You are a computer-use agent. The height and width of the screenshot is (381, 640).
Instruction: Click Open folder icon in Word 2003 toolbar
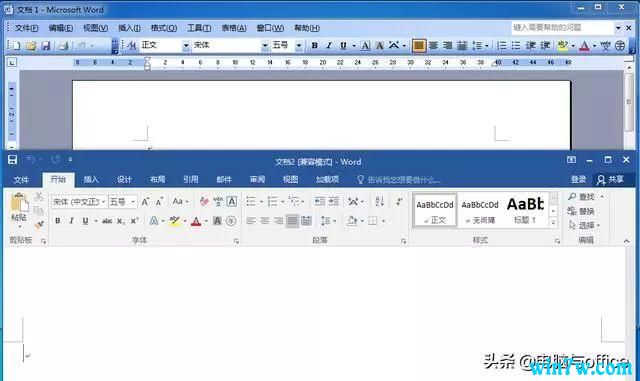[31, 46]
